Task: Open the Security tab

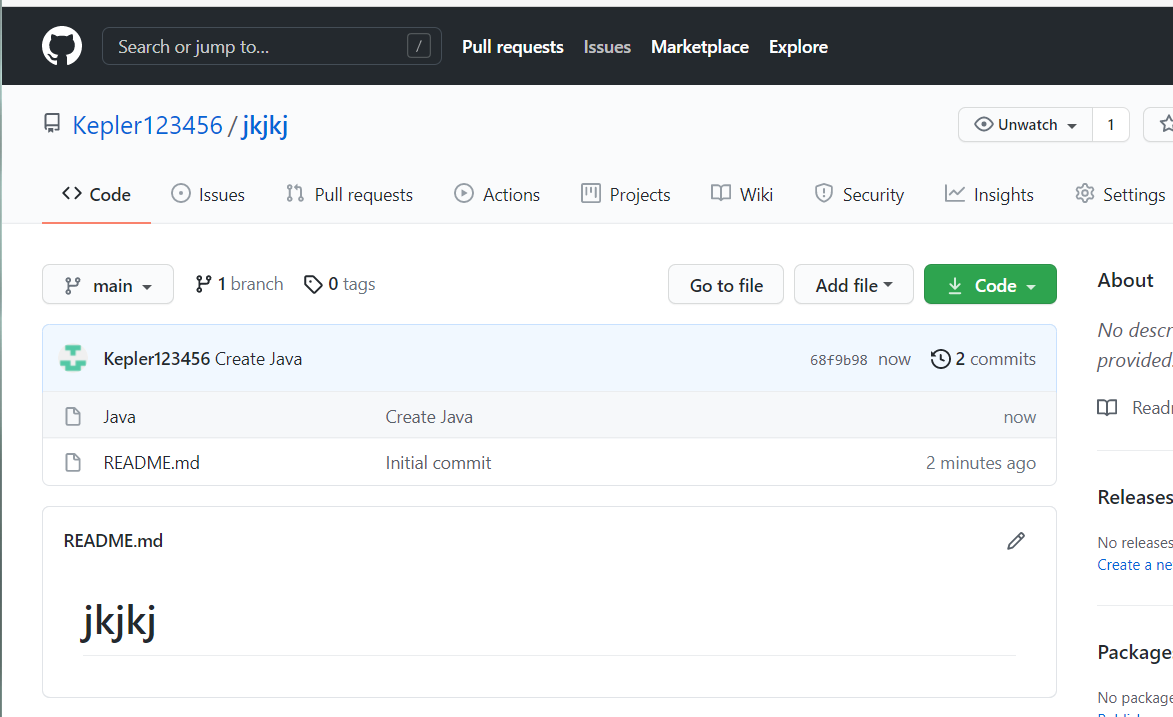Action: pos(859,195)
